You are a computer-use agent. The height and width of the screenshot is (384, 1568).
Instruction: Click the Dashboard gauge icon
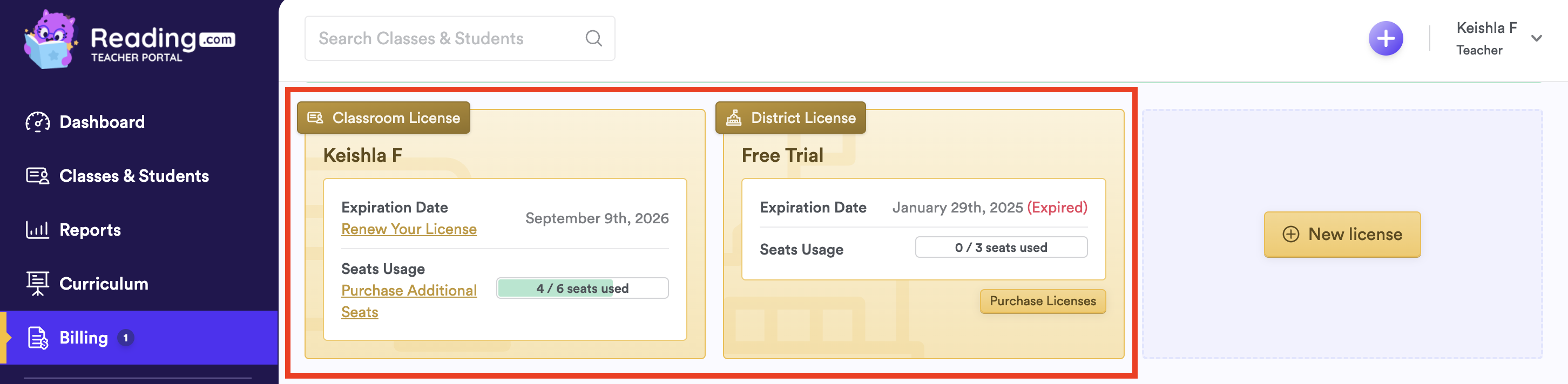point(38,122)
